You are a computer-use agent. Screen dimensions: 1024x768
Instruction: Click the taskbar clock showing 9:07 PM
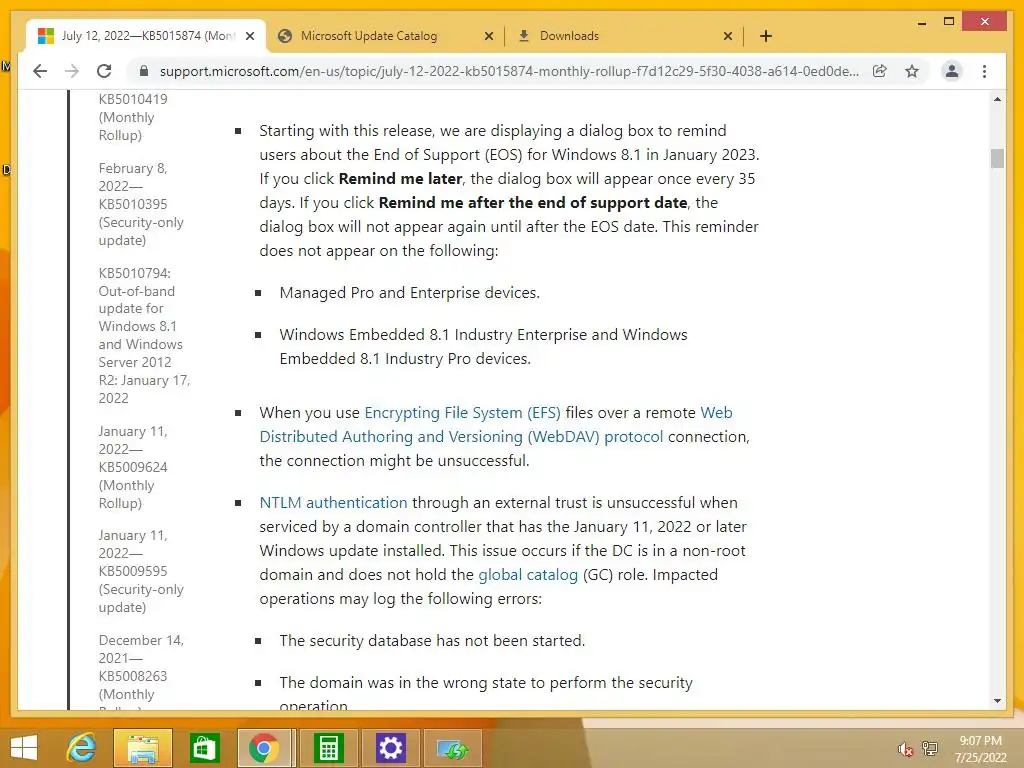[x=980, y=749]
